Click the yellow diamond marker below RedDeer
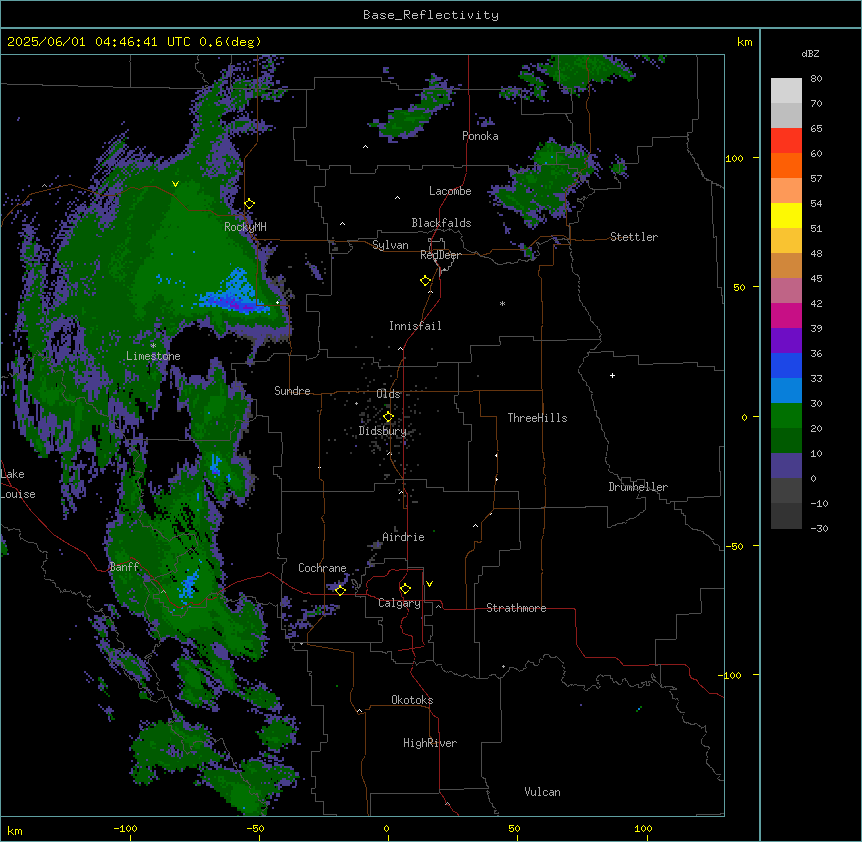 pos(425,281)
